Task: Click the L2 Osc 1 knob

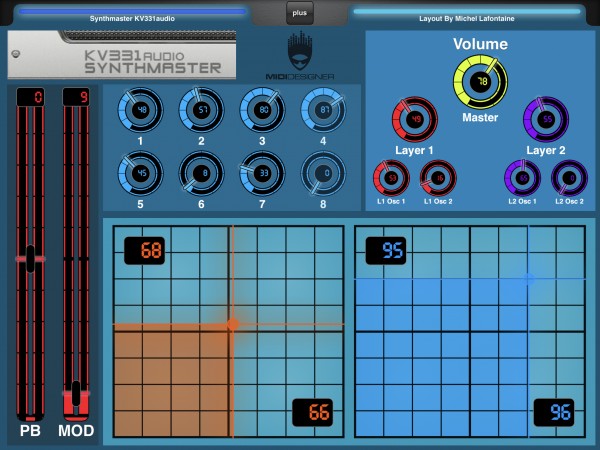Action: click(x=523, y=178)
